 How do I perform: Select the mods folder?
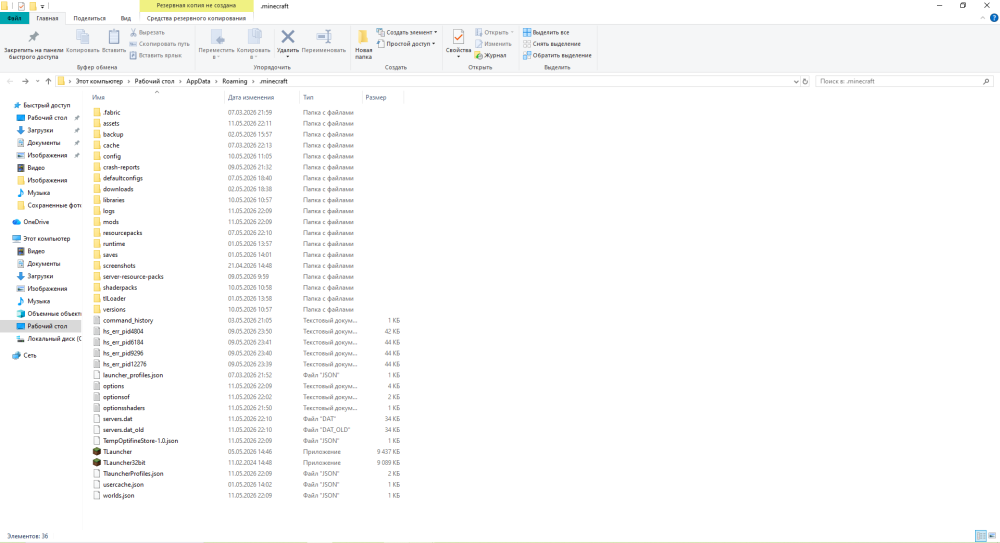point(110,222)
